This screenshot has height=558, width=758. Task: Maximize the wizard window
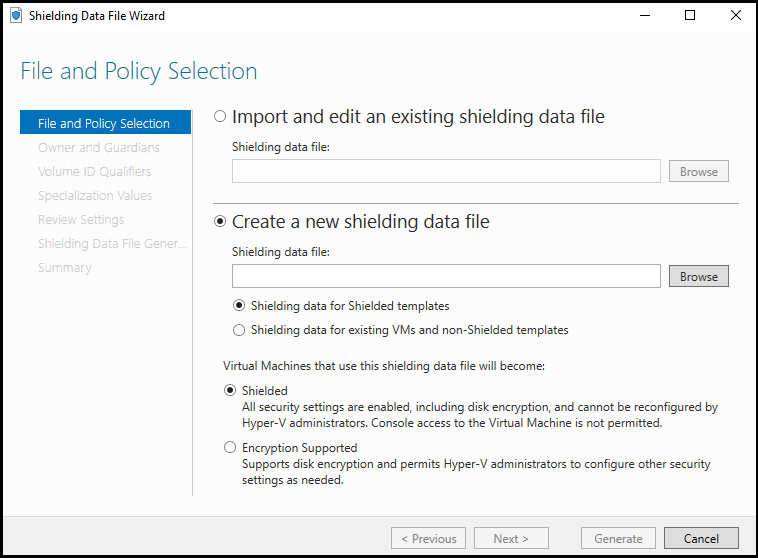(x=690, y=16)
